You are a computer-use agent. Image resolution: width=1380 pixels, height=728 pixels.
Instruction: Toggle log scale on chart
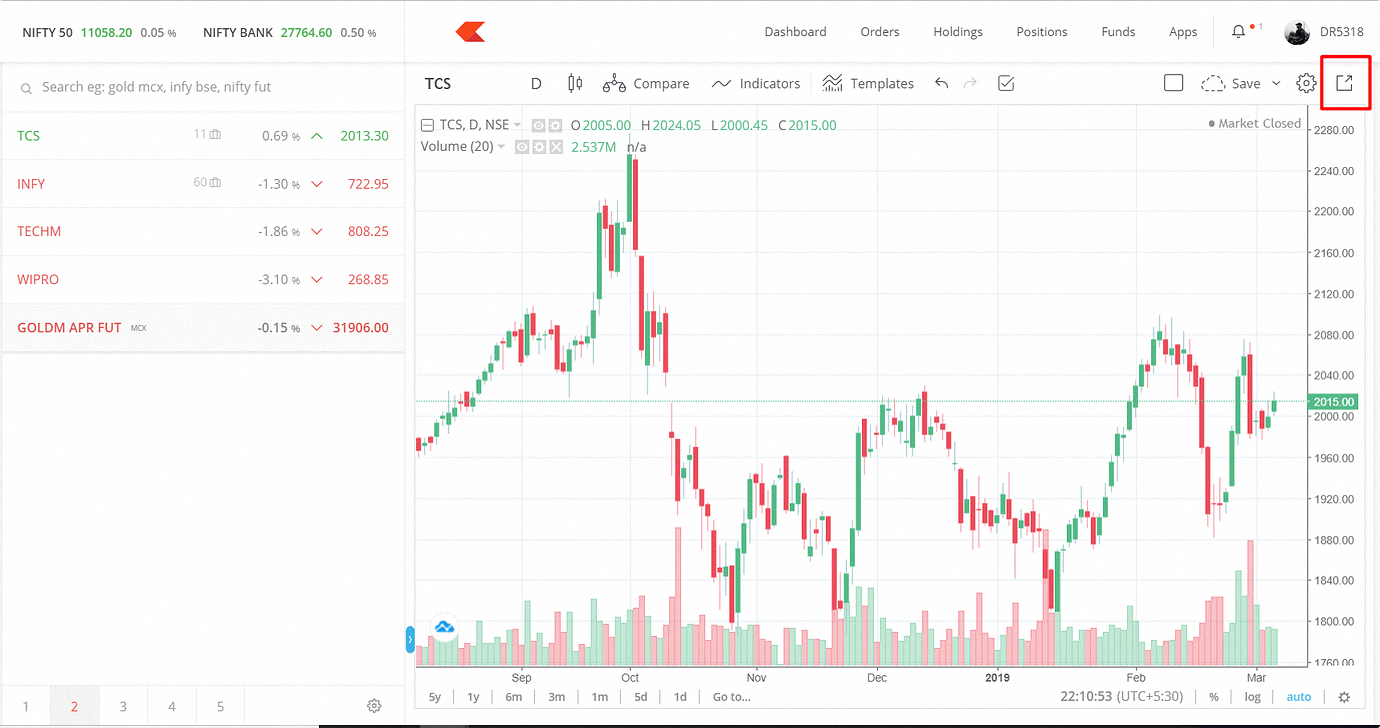point(1253,697)
